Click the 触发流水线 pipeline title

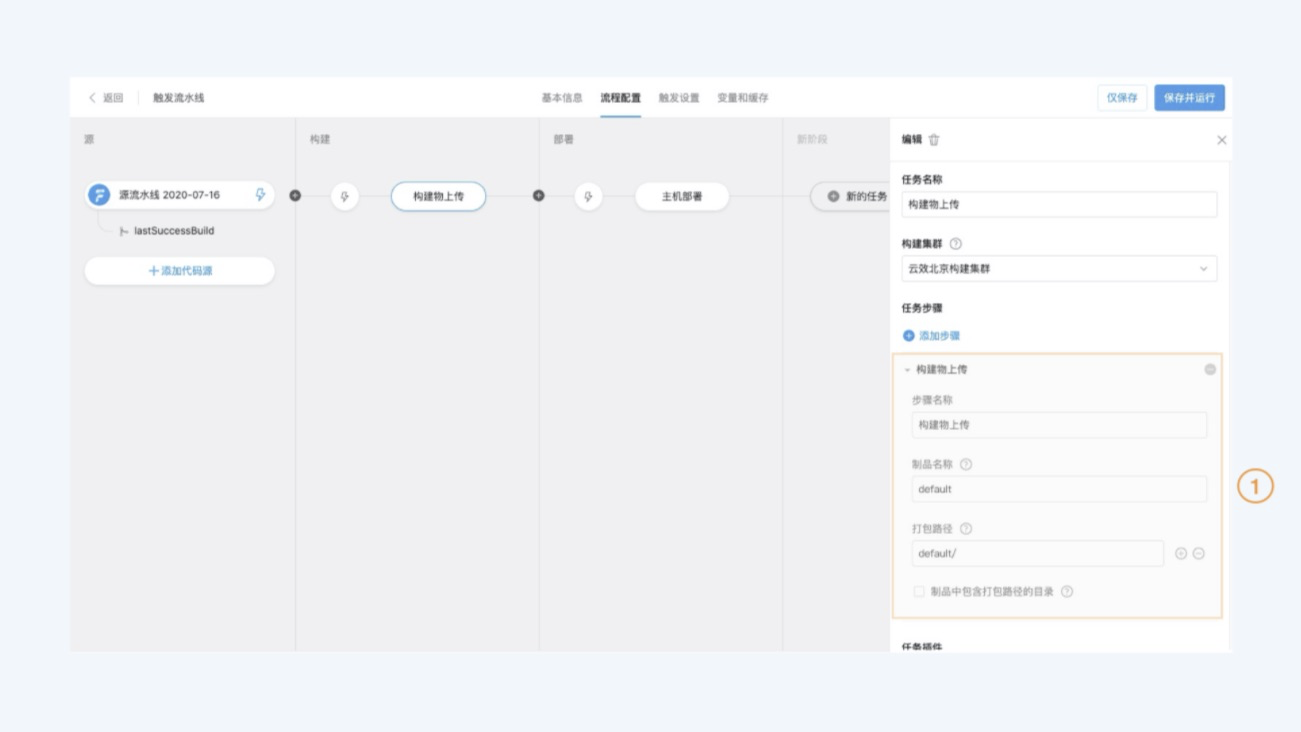point(178,98)
